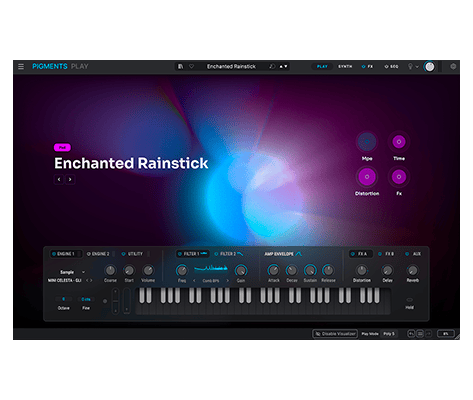Switch to the FX view tab
Image resolution: width=473 pixels, height=400 pixels.
[x=368, y=66]
